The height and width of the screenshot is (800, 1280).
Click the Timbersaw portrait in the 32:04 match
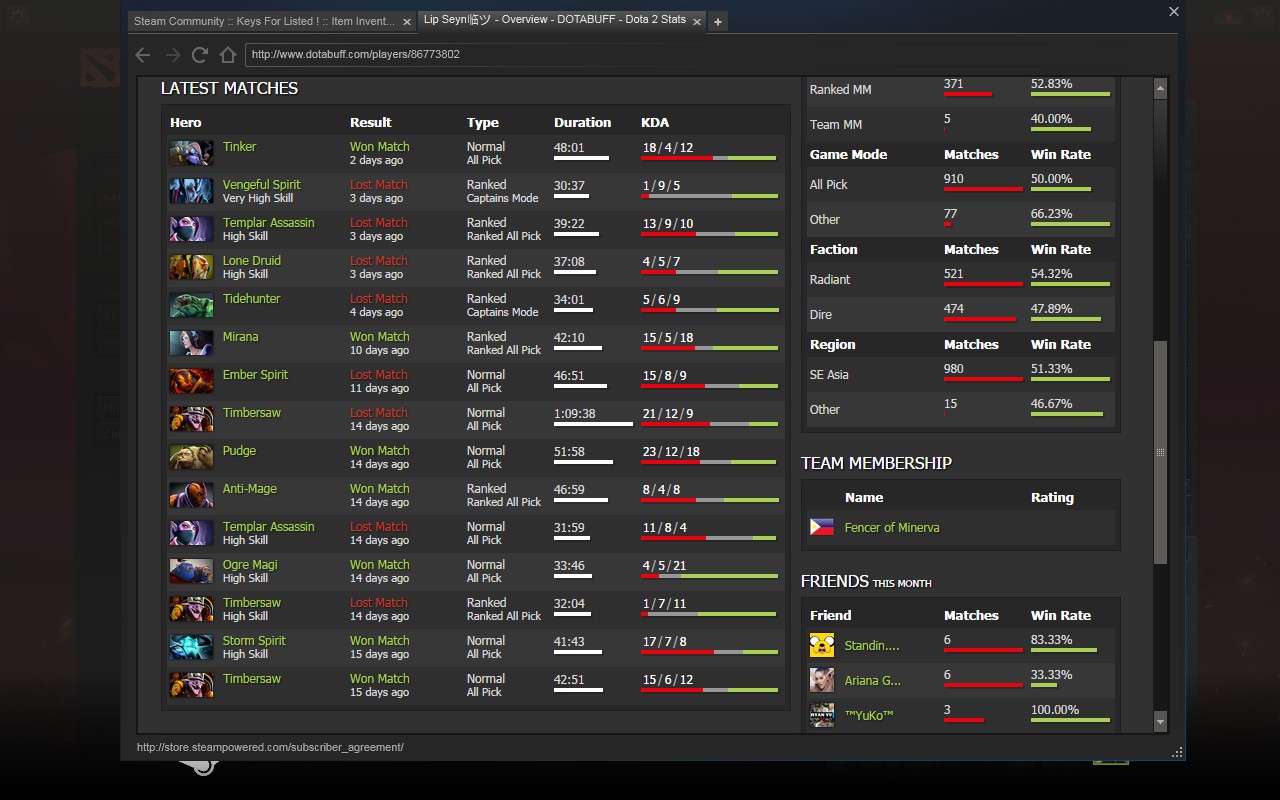coord(191,609)
